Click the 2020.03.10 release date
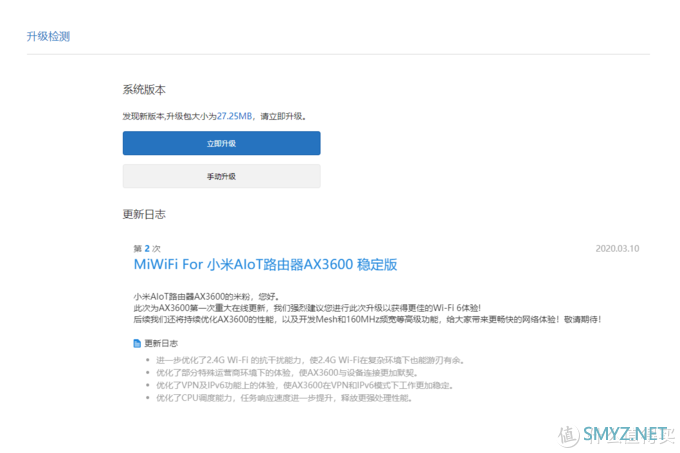Viewport: 680px width, 453px height. coord(617,249)
